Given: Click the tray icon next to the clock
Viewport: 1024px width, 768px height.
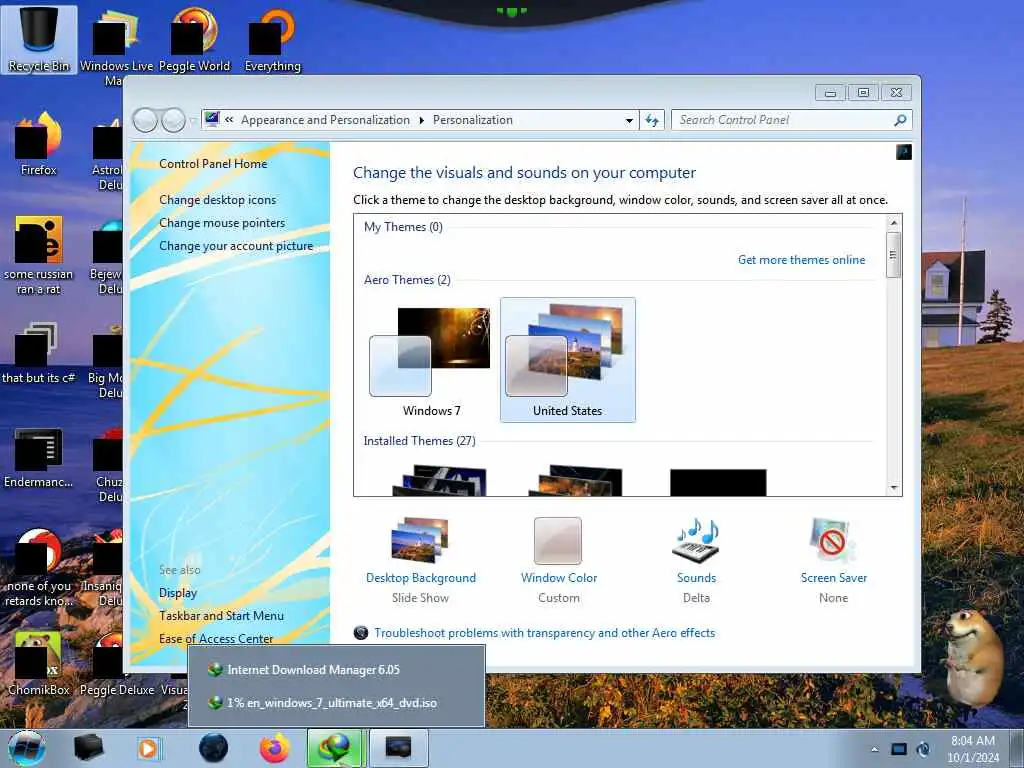Looking at the screenshot, I should [x=923, y=749].
